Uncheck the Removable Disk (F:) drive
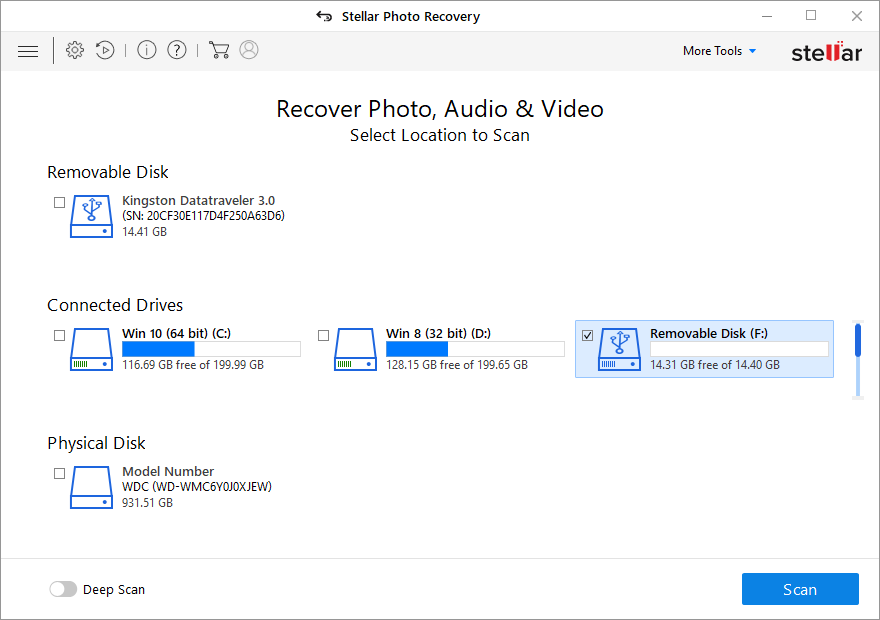Viewport: 880px width, 620px height. tap(587, 334)
